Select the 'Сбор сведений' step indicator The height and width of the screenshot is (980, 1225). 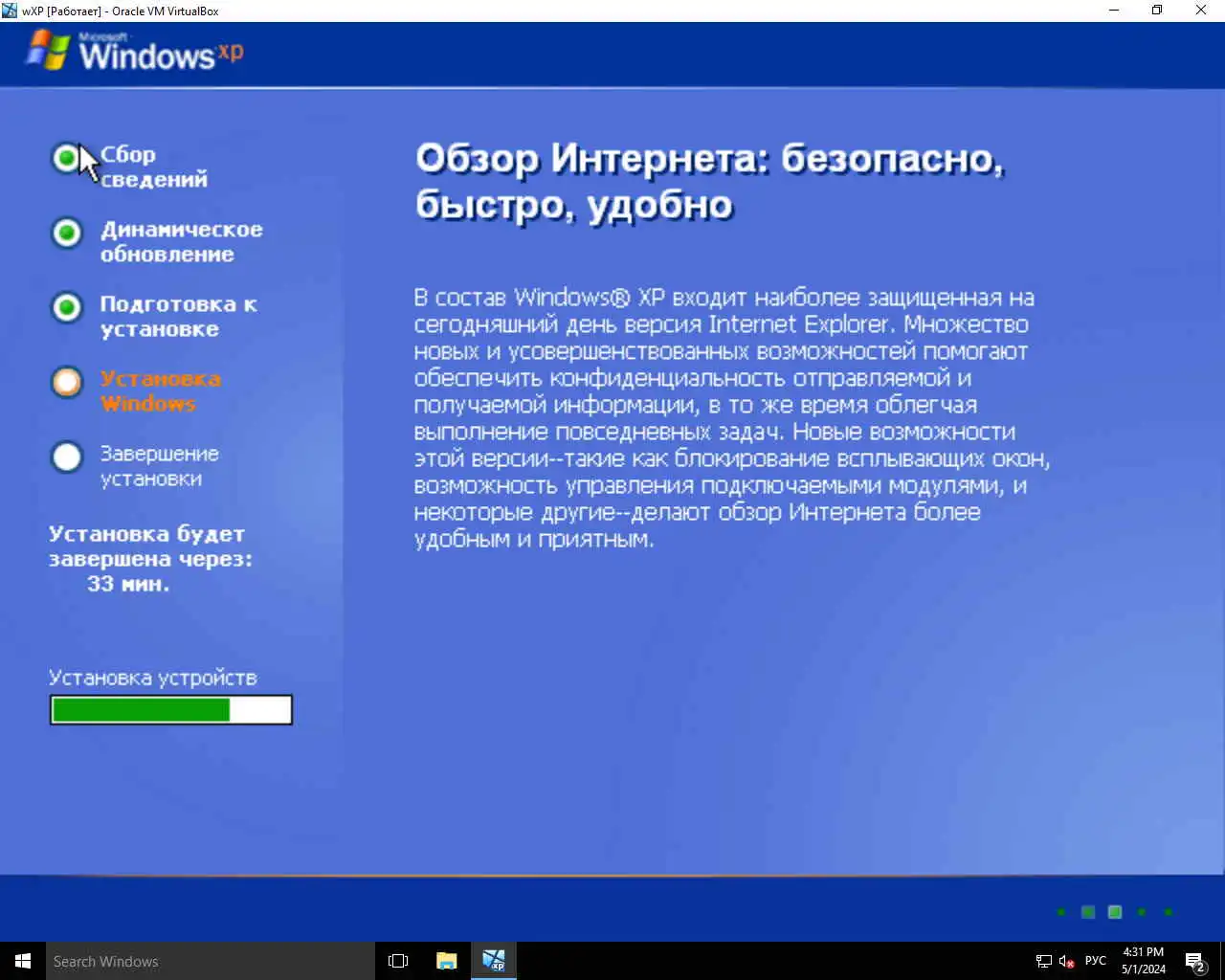coord(67,158)
